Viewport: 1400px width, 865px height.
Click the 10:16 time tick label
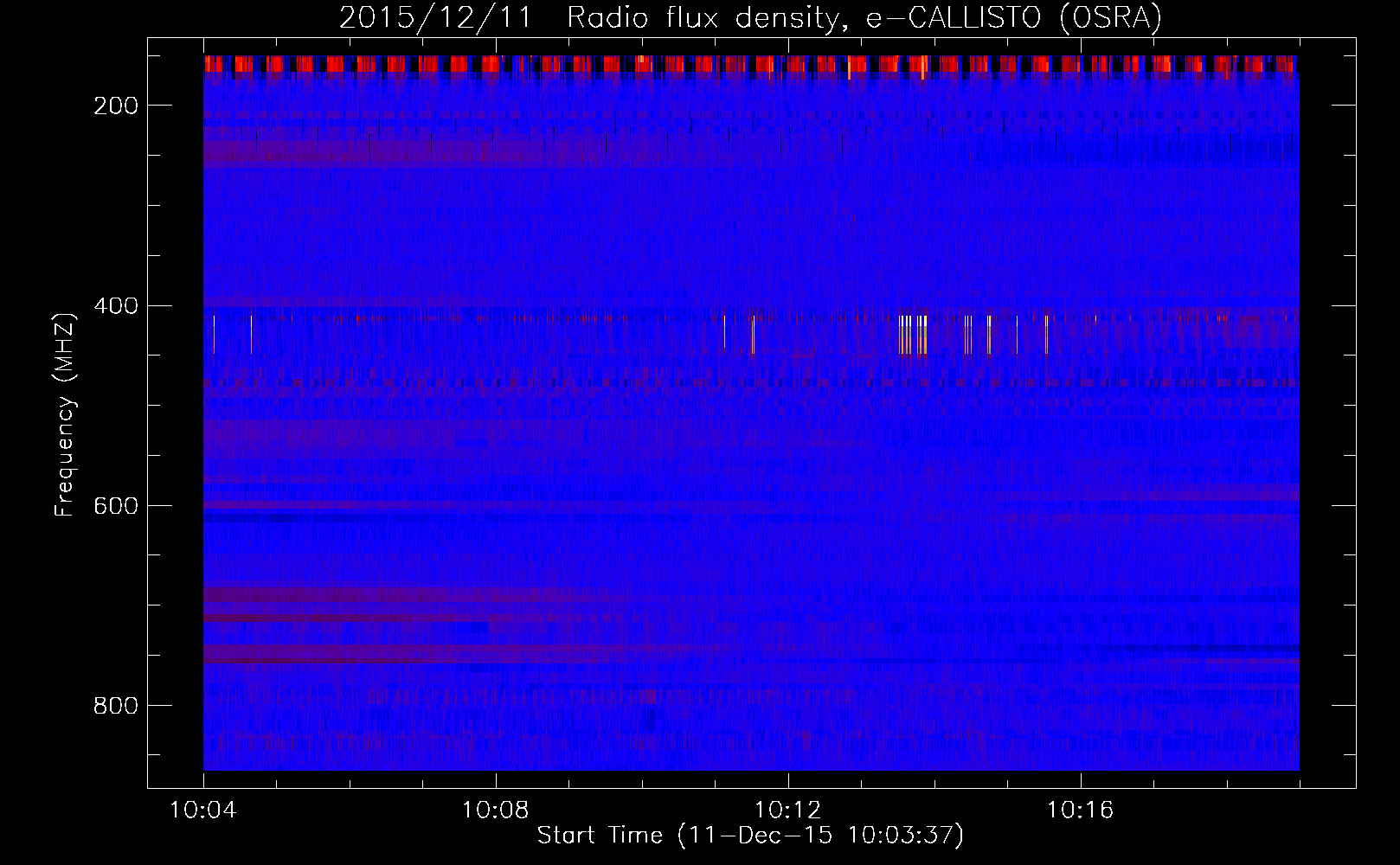(1081, 811)
